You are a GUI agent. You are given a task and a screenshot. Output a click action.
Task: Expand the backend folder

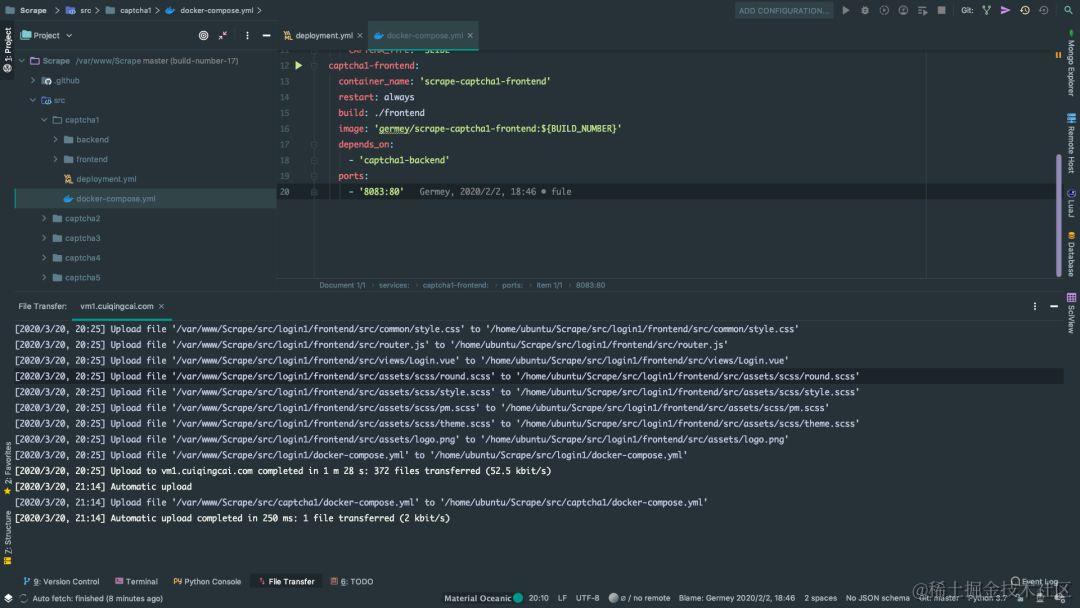point(55,140)
